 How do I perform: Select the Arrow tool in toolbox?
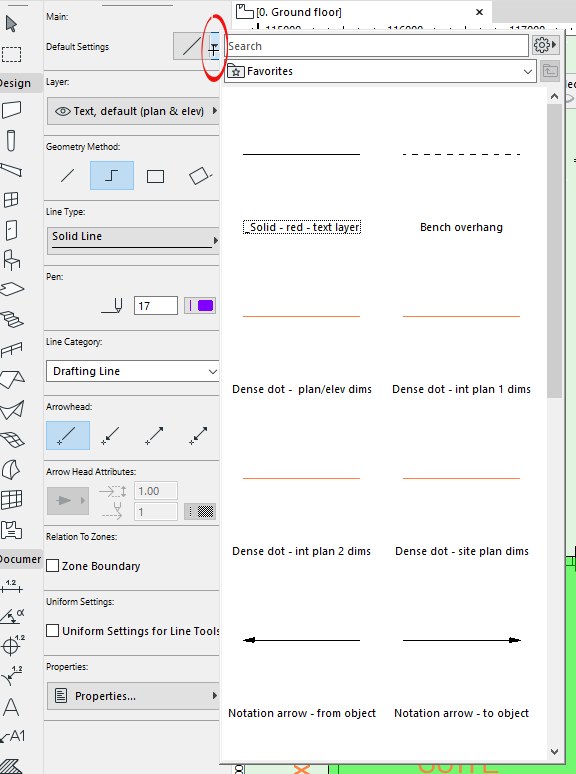point(11,24)
